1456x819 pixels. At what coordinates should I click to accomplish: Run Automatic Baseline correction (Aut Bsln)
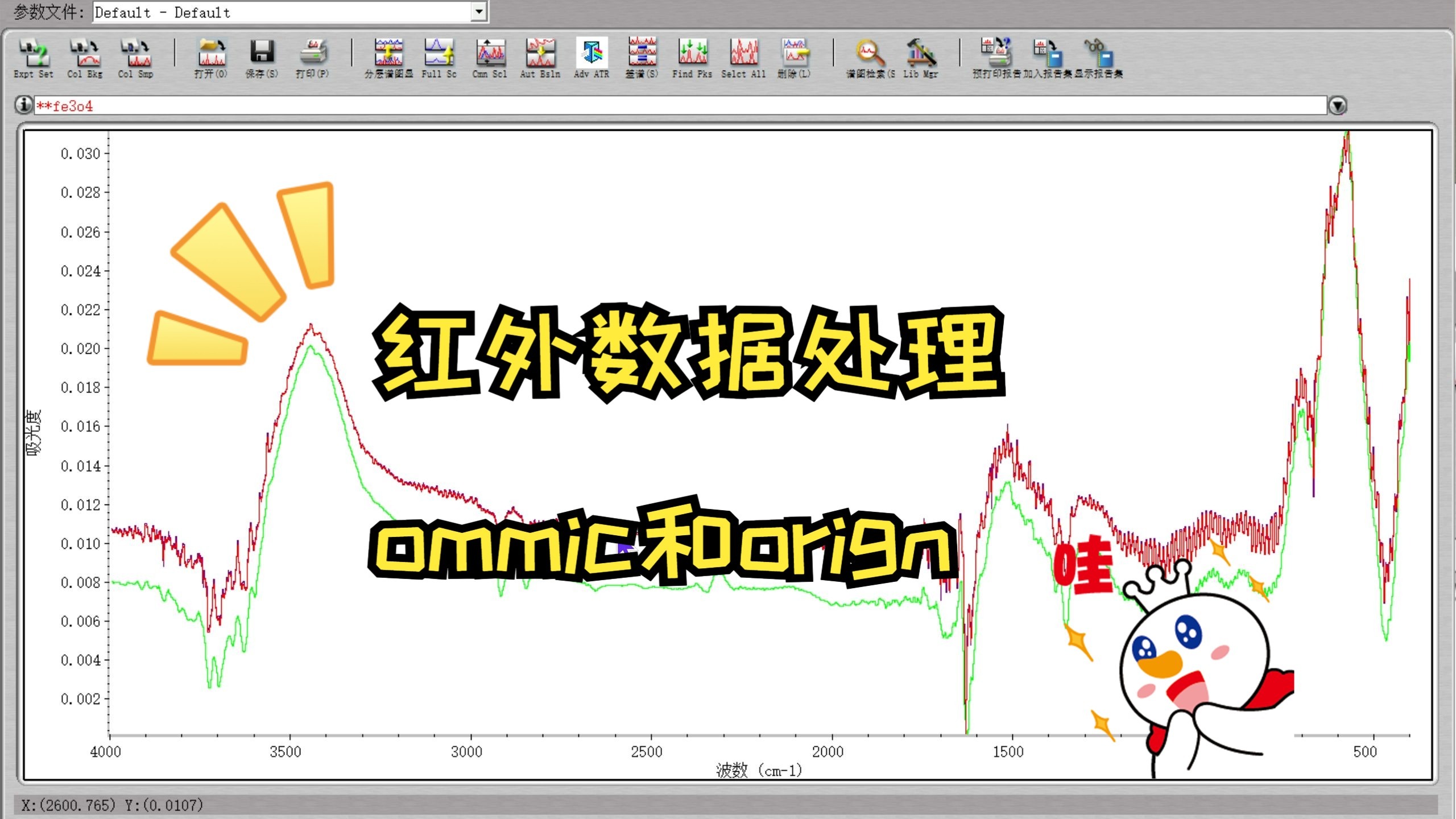(x=540, y=57)
